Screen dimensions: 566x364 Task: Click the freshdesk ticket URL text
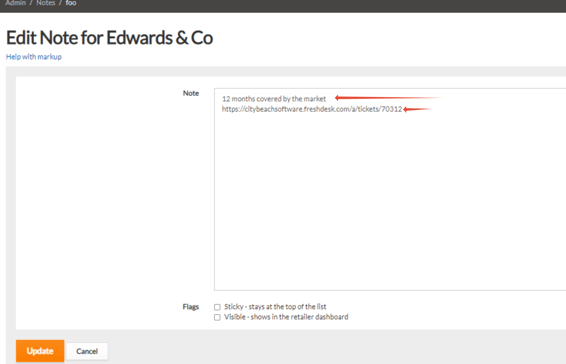point(312,109)
